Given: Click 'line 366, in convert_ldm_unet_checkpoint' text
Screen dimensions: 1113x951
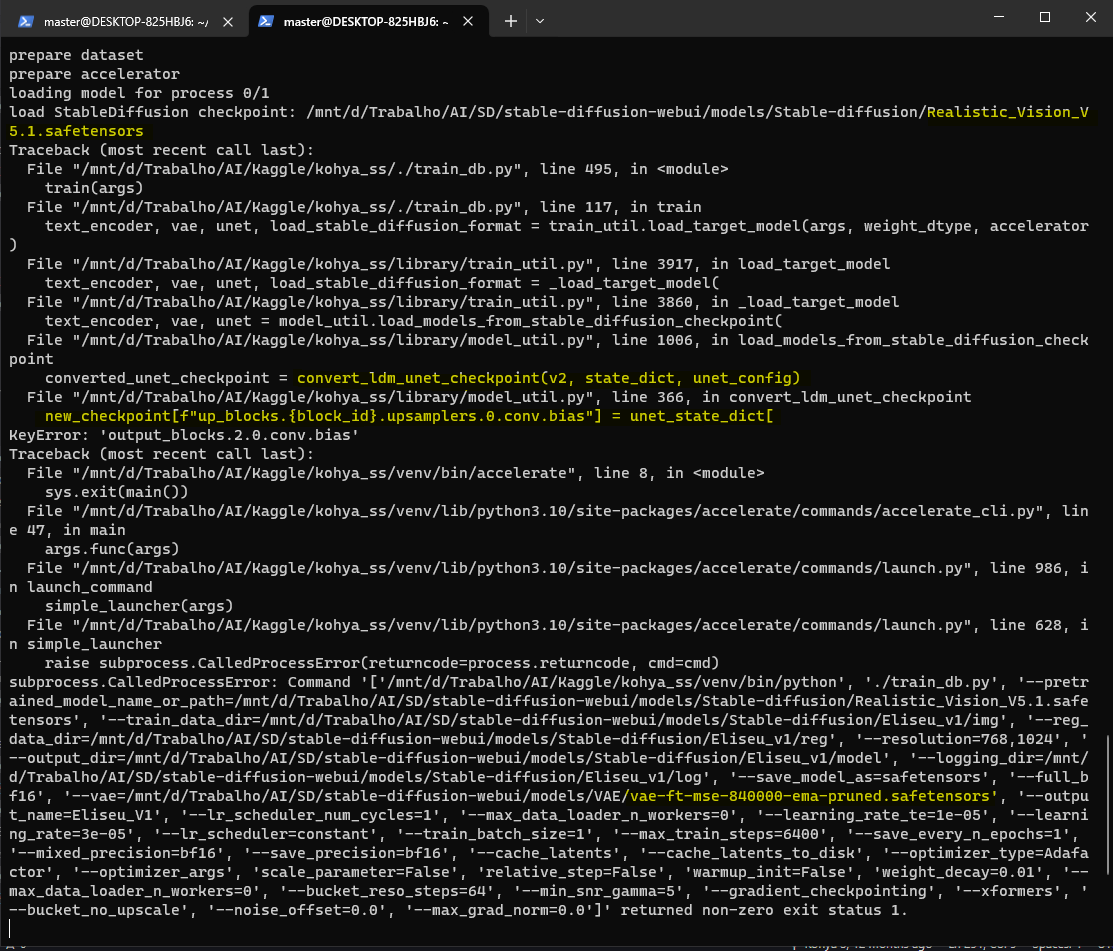Looking at the screenshot, I should click(791, 397).
